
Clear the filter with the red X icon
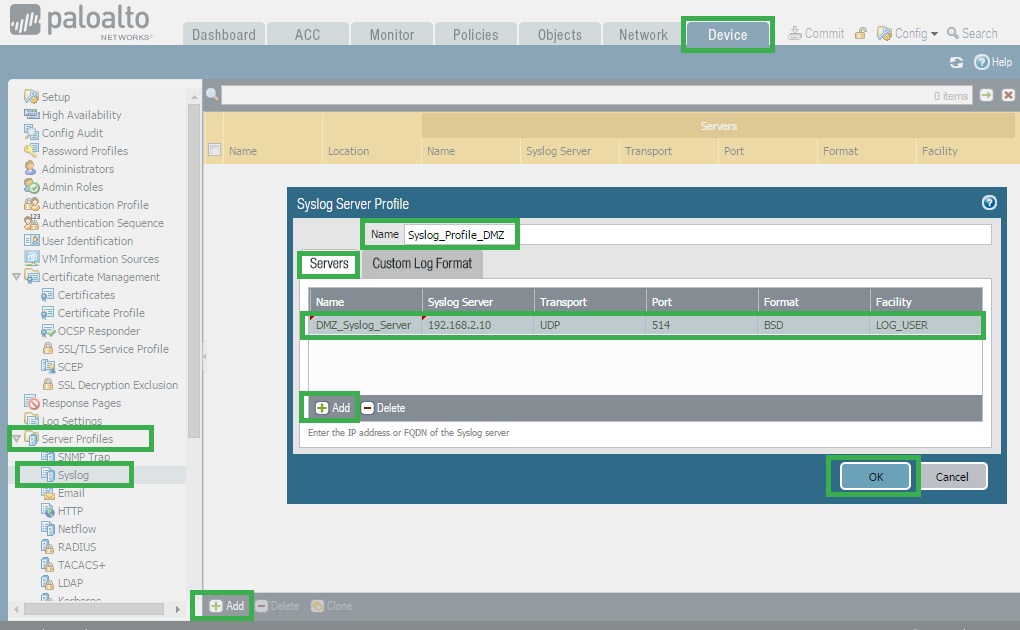click(x=1008, y=95)
